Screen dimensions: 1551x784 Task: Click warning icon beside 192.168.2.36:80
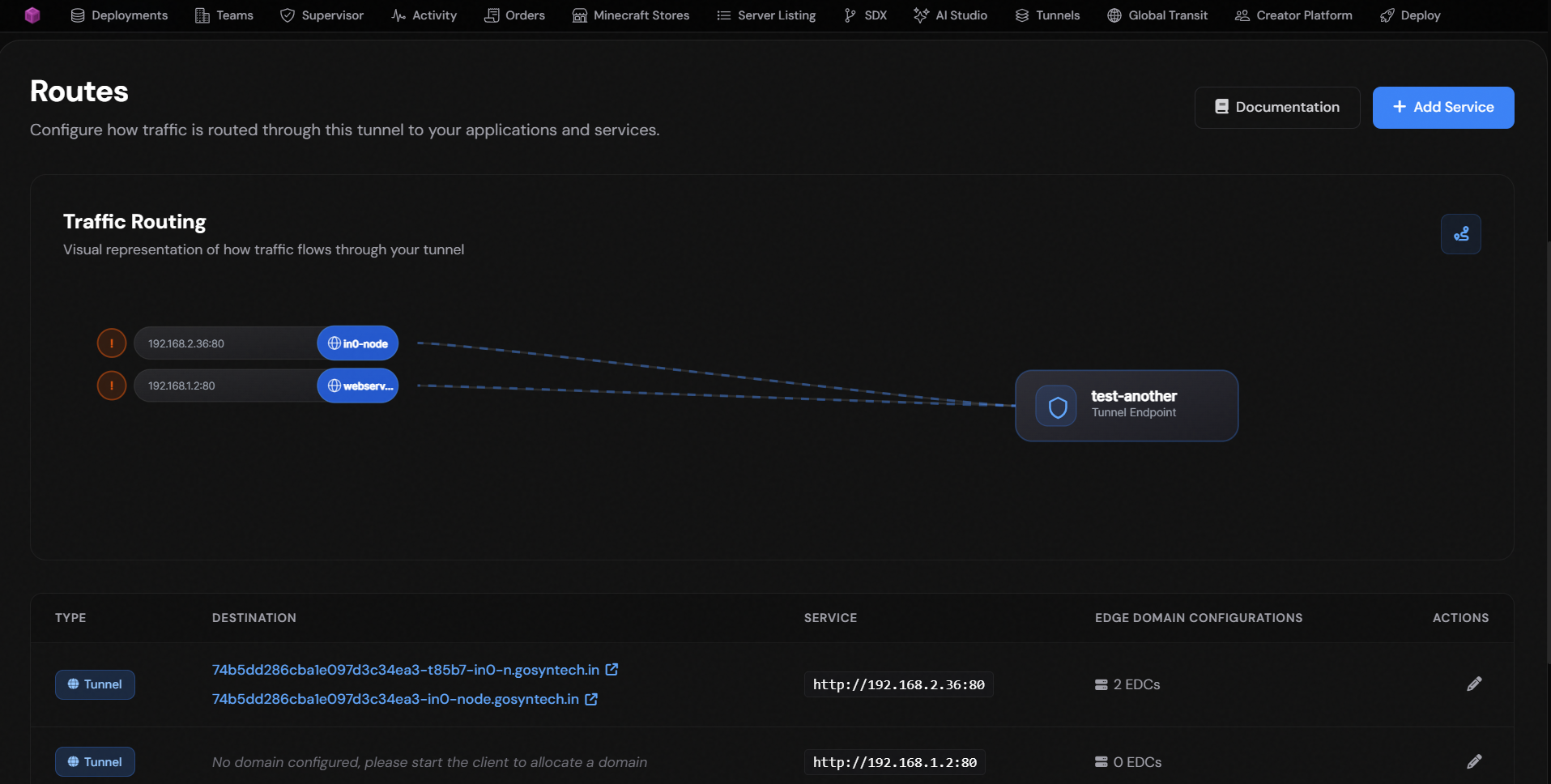click(112, 343)
